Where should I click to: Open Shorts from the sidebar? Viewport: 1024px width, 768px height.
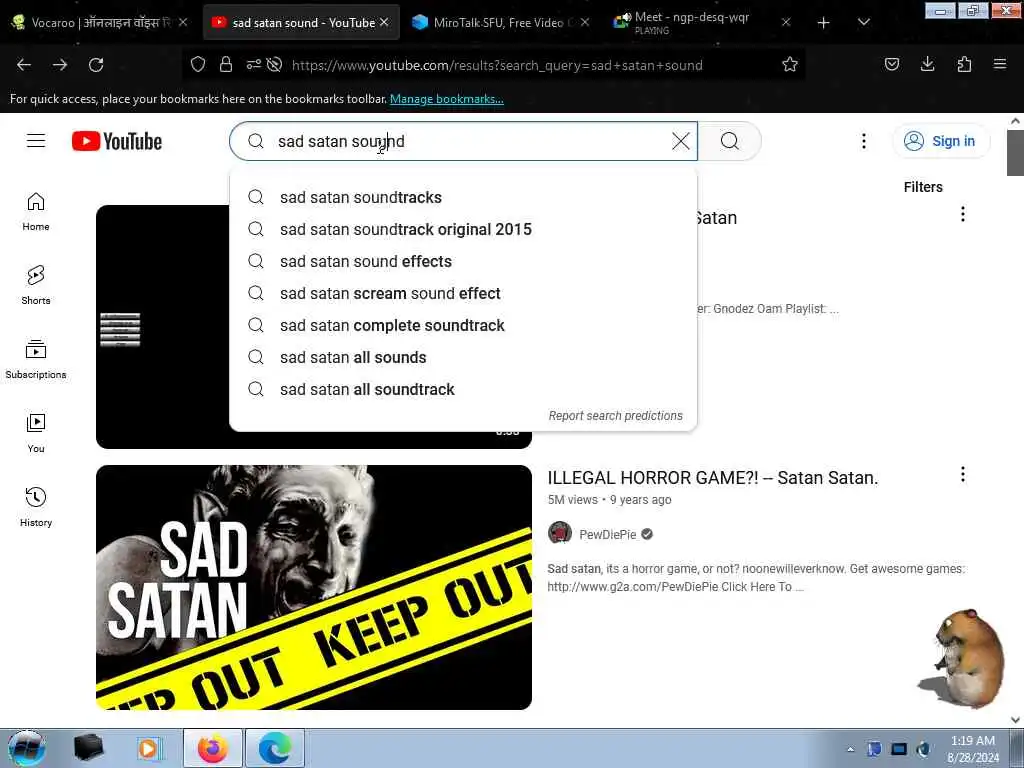coord(36,285)
